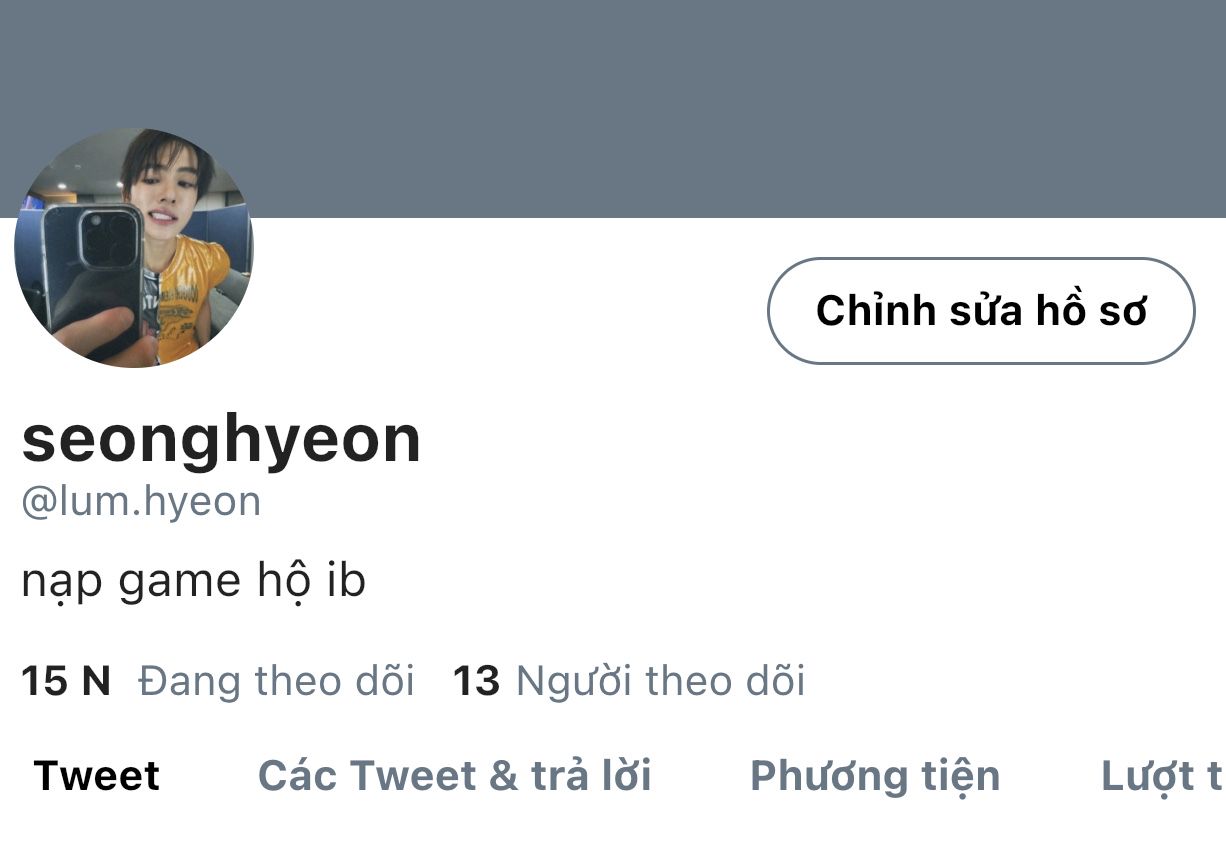The height and width of the screenshot is (843, 1226).
Task: View the circular profile avatar photo
Action: click(x=133, y=247)
